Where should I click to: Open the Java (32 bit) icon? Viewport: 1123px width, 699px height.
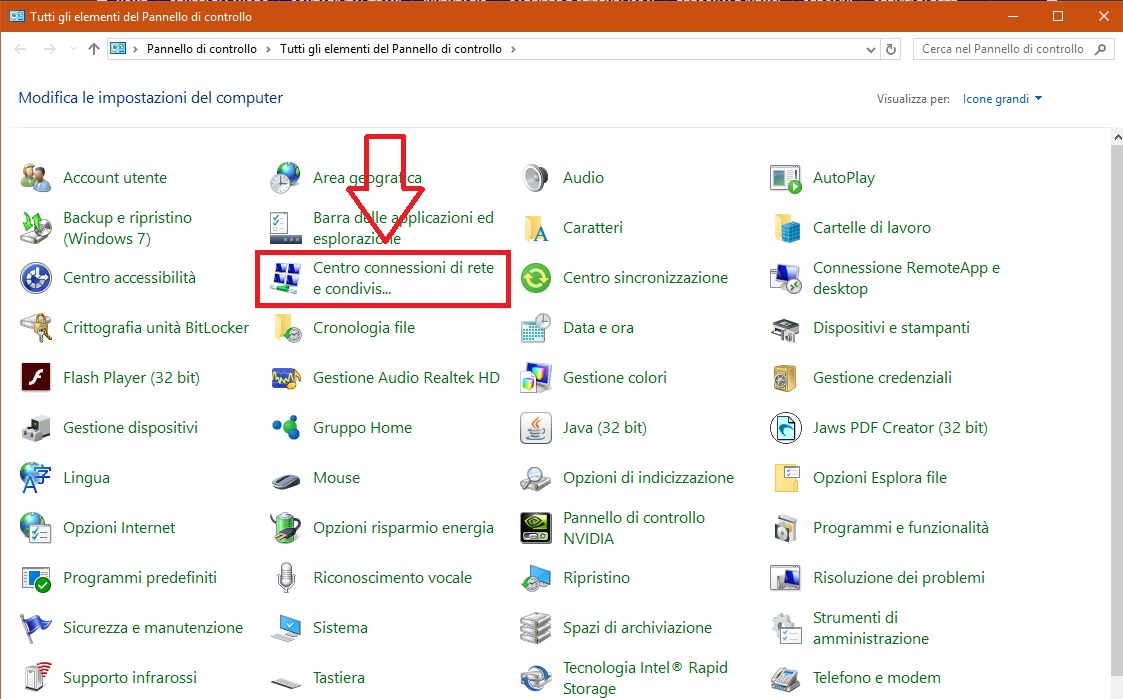coord(536,428)
